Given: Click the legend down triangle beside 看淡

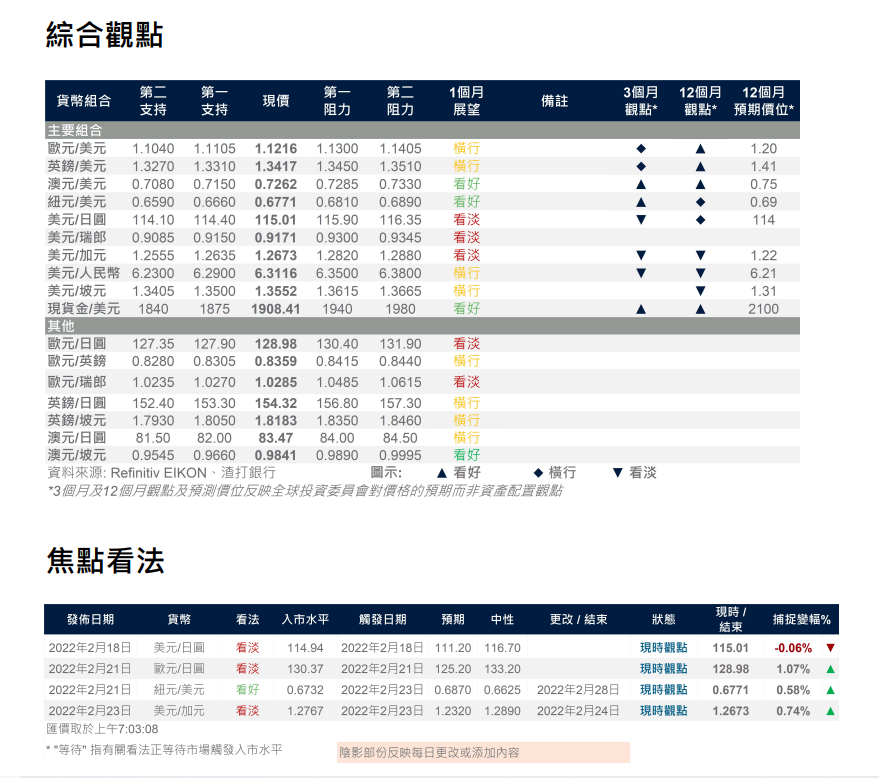Looking at the screenshot, I should pos(618,473).
